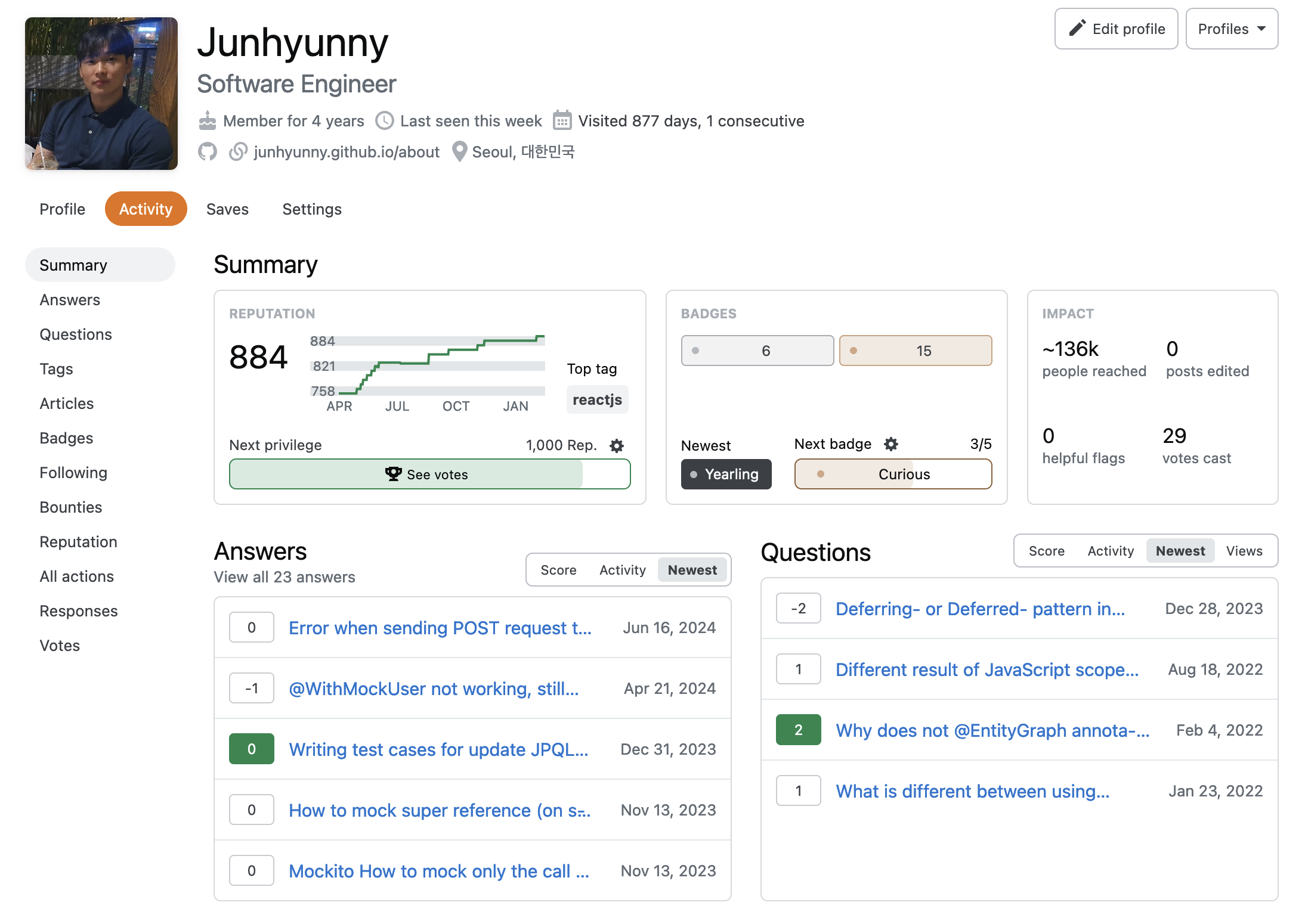The image size is (1305, 924).
Task: Sort questions by Views
Action: 1244,551
